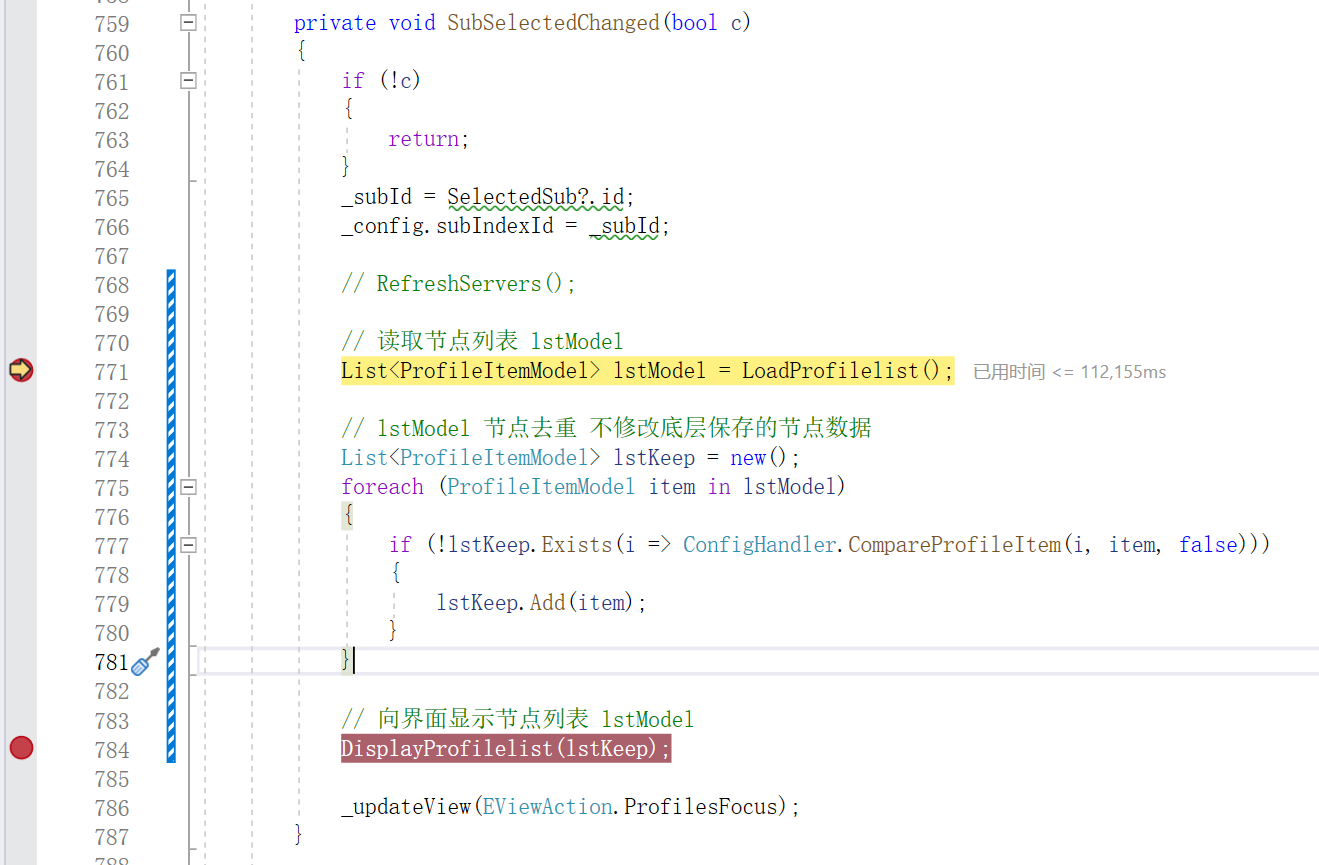Open the screwdriver quick actions on line 781
This screenshot has height=865, width=1319.
146,661
